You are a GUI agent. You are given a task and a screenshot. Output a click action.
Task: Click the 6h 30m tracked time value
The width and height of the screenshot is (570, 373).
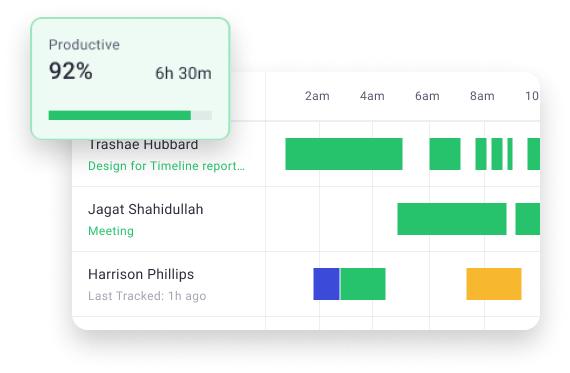coord(183,73)
